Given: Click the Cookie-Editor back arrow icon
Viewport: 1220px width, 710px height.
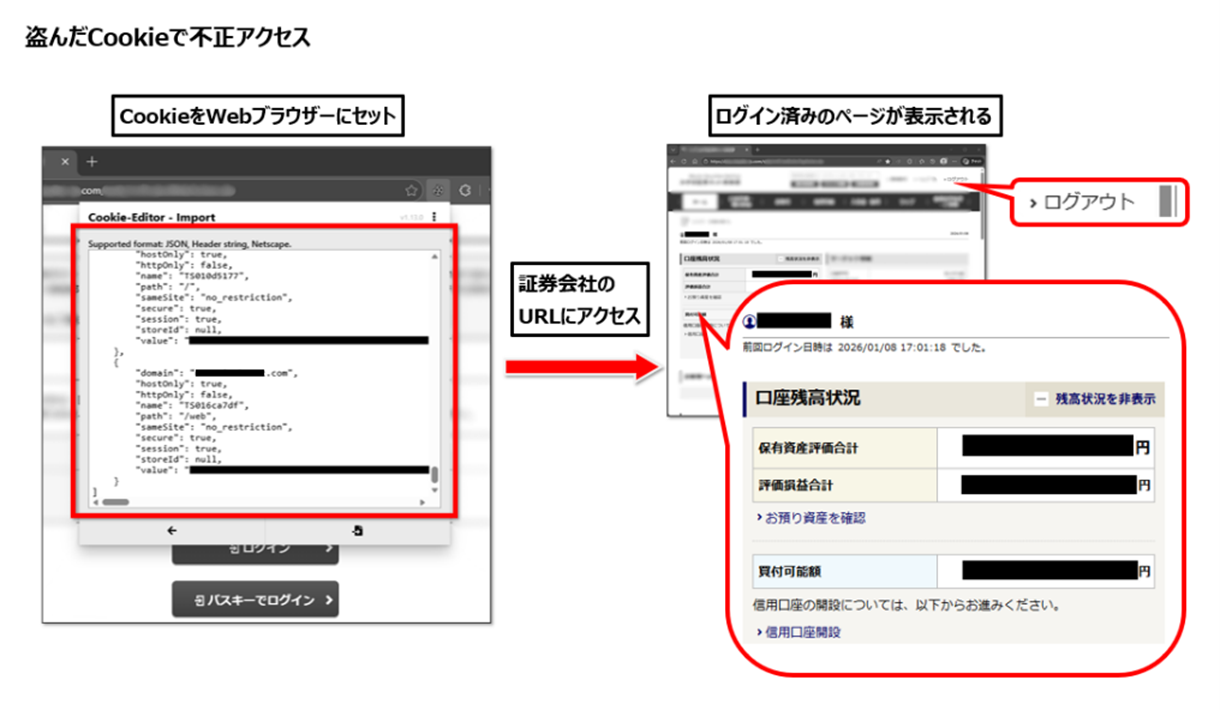Looking at the screenshot, I should 172,531.
